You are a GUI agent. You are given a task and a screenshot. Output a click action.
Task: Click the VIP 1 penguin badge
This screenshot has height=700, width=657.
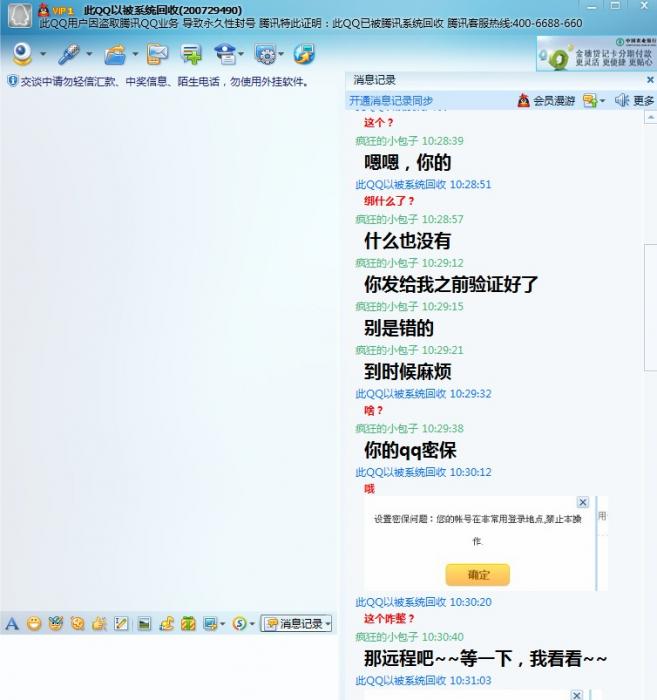[56, 10]
